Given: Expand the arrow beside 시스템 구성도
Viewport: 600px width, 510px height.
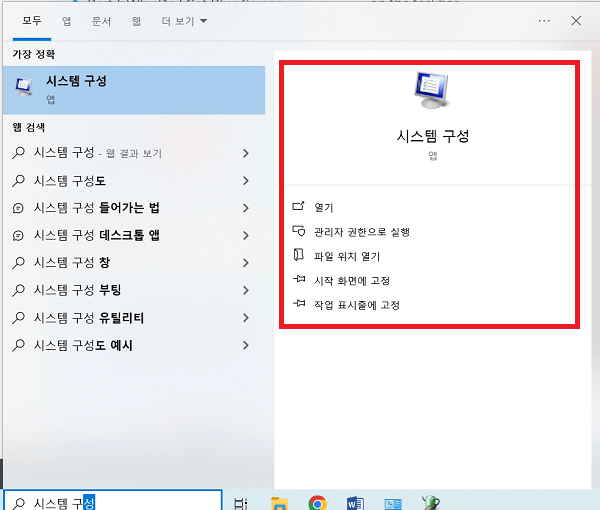Looking at the screenshot, I should (x=246, y=181).
